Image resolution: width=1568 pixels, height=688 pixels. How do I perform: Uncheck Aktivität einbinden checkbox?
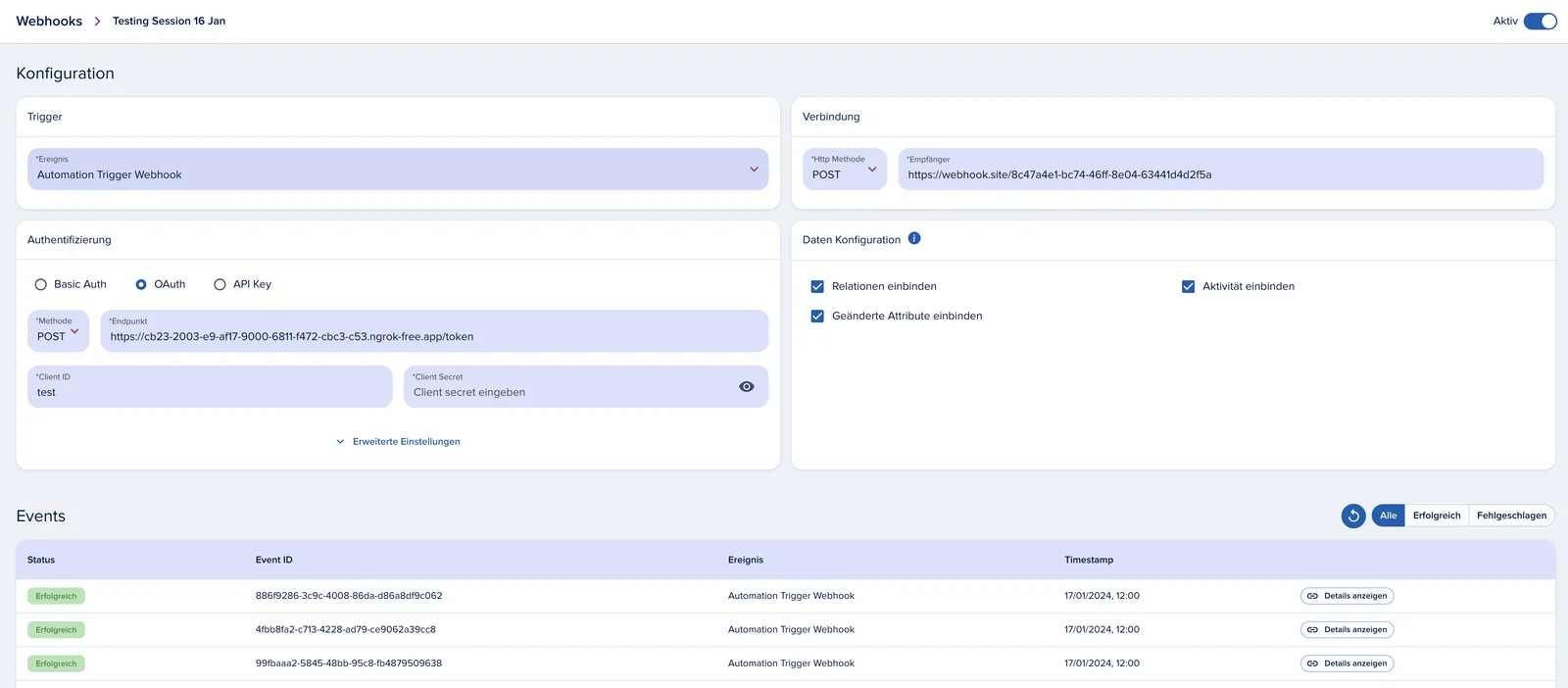pyautogui.click(x=1188, y=287)
